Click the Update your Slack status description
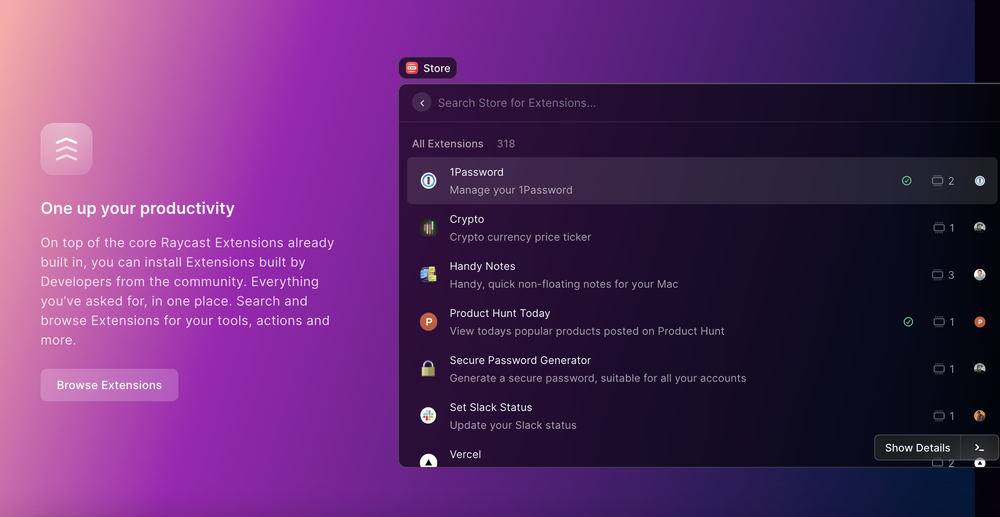Viewport: 1000px width, 517px height. (x=513, y=425)
